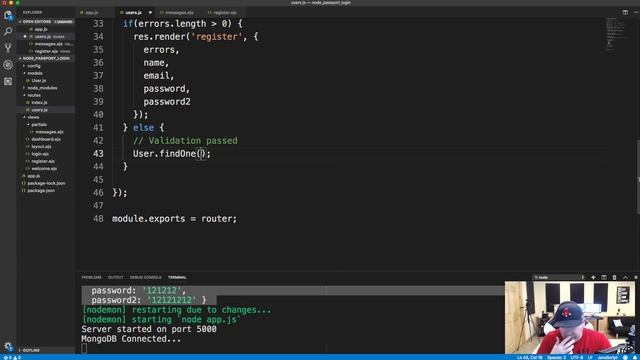Click errors and warnings count in status bar
The image size is (640, 360).
12,358
